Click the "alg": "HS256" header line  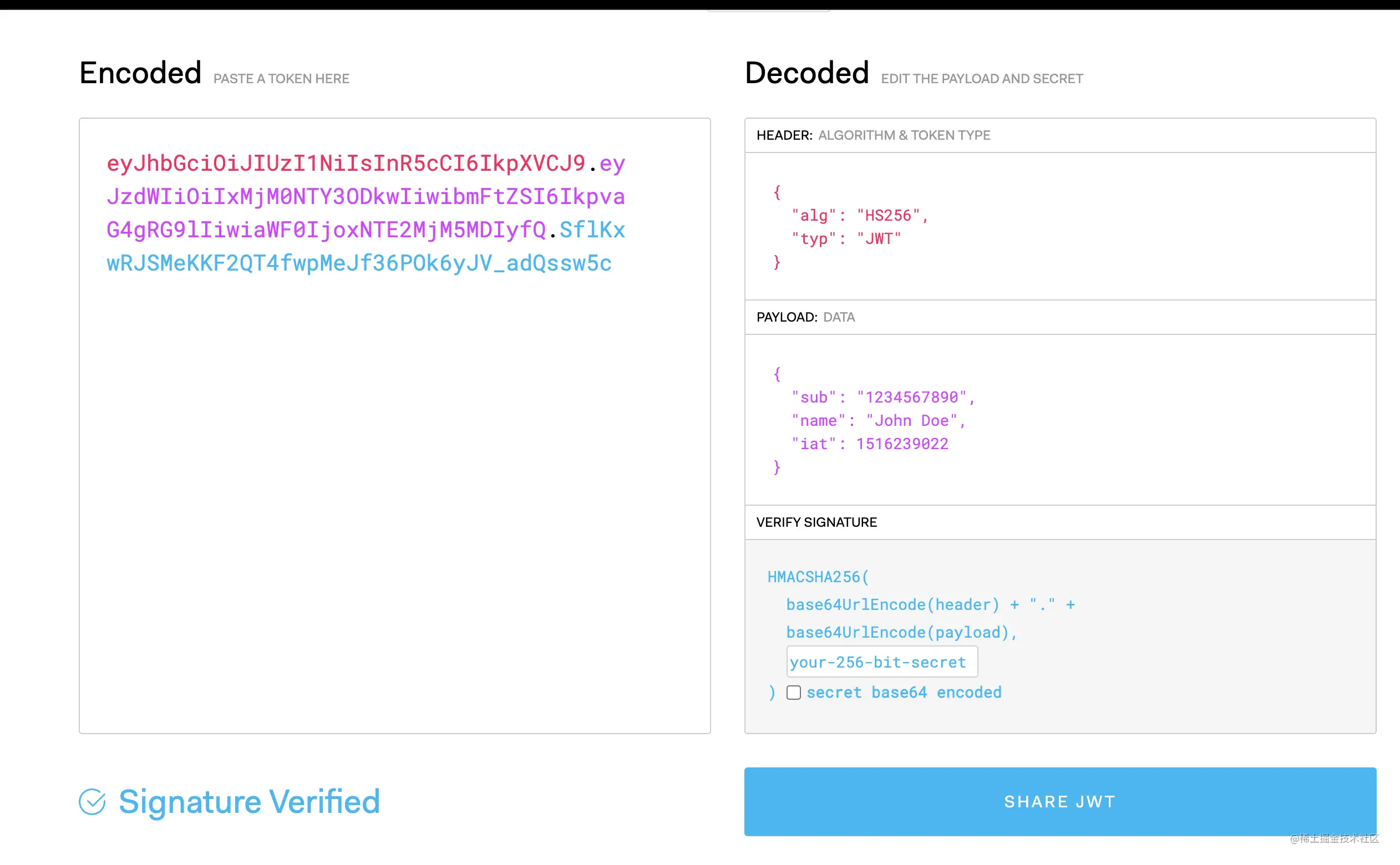[860, 215]
